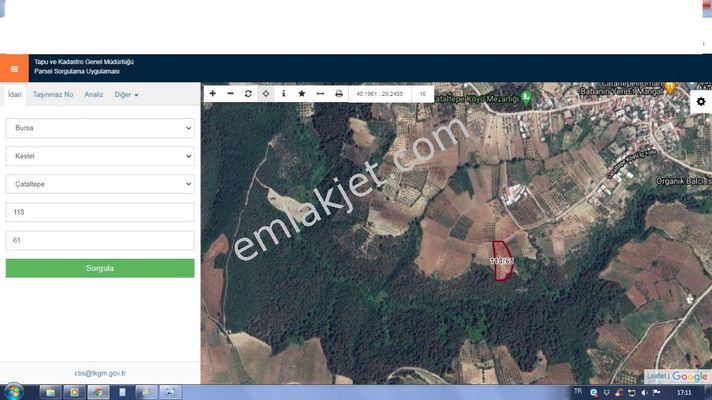Zoom in with the plus tool
The width and height of the screenshot is (712, 400).
click(213, 94)
